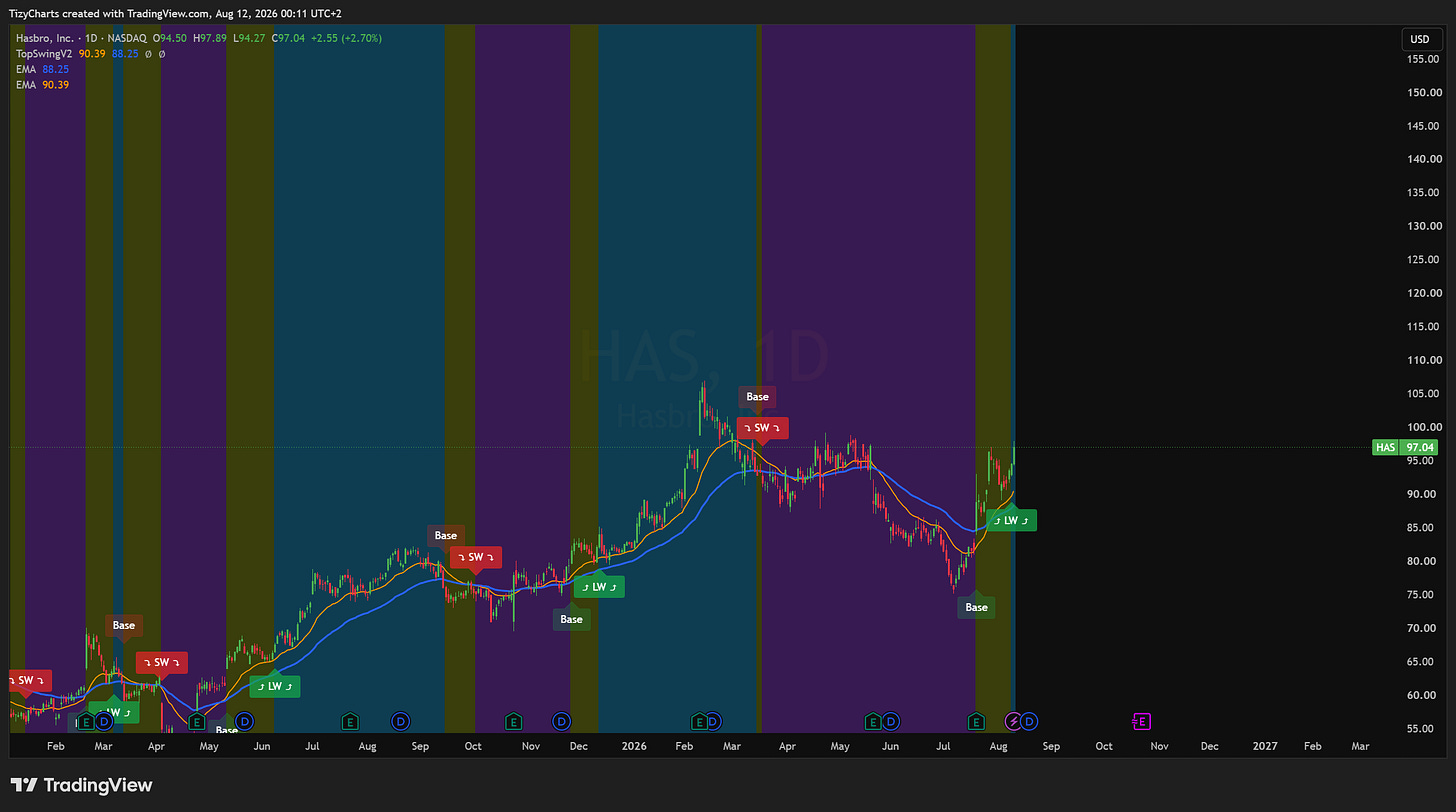Click the 155.00 label on the price axis
The height and width of the screenshot is (812, 1456).
[x=1423, y=59]
